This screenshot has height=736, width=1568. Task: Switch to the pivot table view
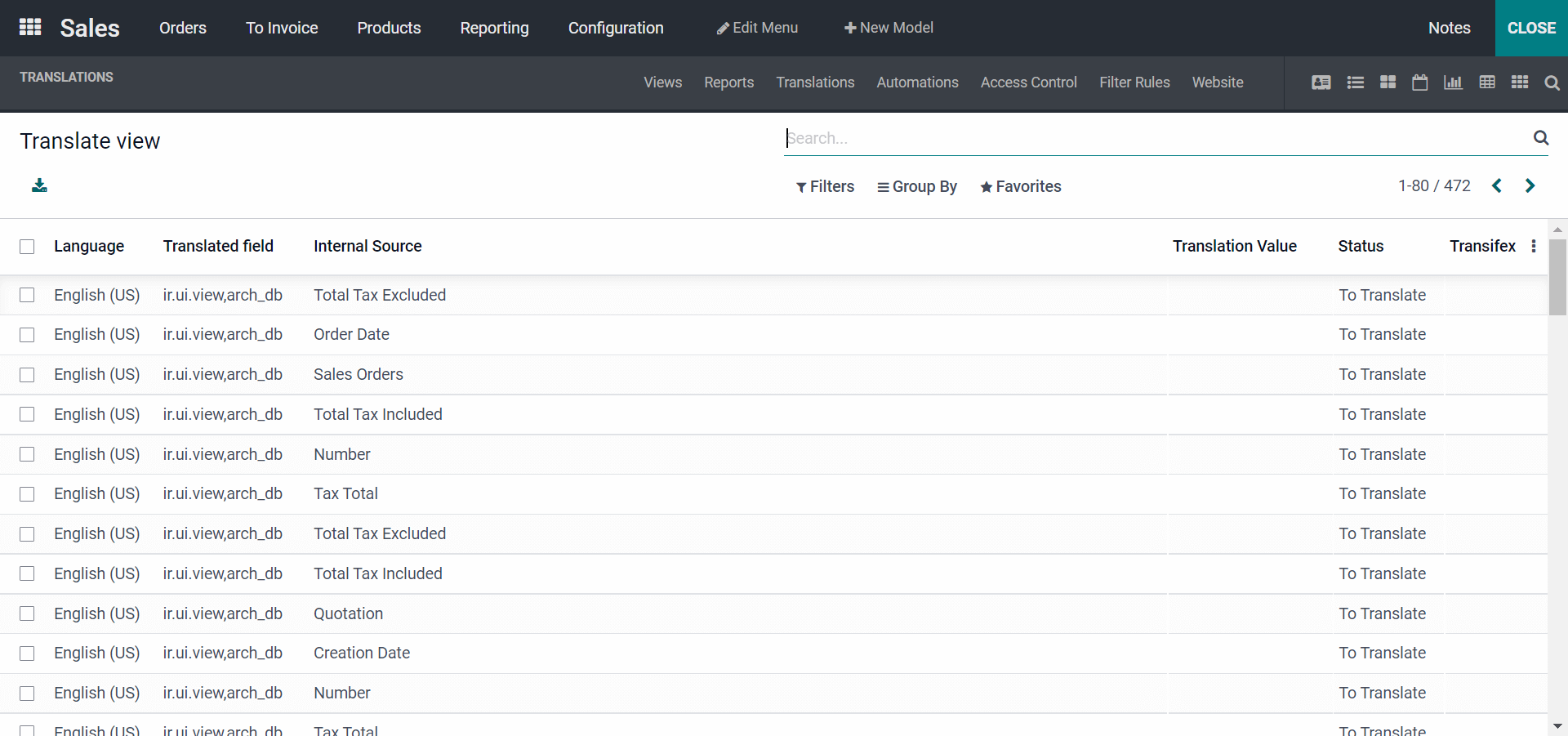click(1487, 83)
